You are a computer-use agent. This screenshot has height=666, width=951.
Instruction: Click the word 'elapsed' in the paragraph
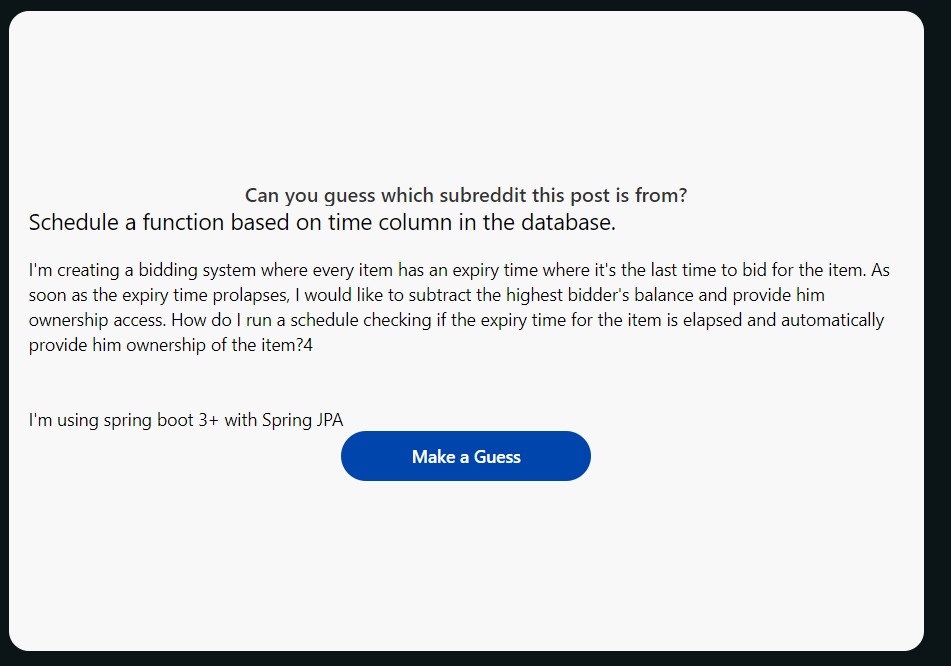(712, 320)
